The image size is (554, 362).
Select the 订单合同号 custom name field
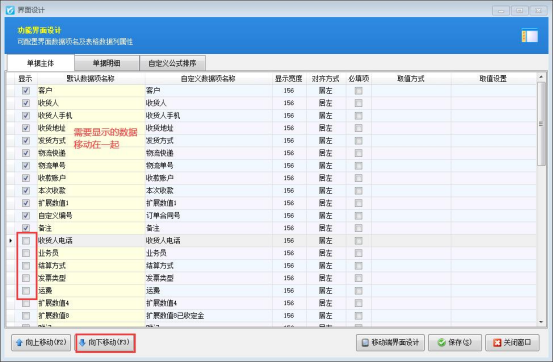tap(208, 215)
